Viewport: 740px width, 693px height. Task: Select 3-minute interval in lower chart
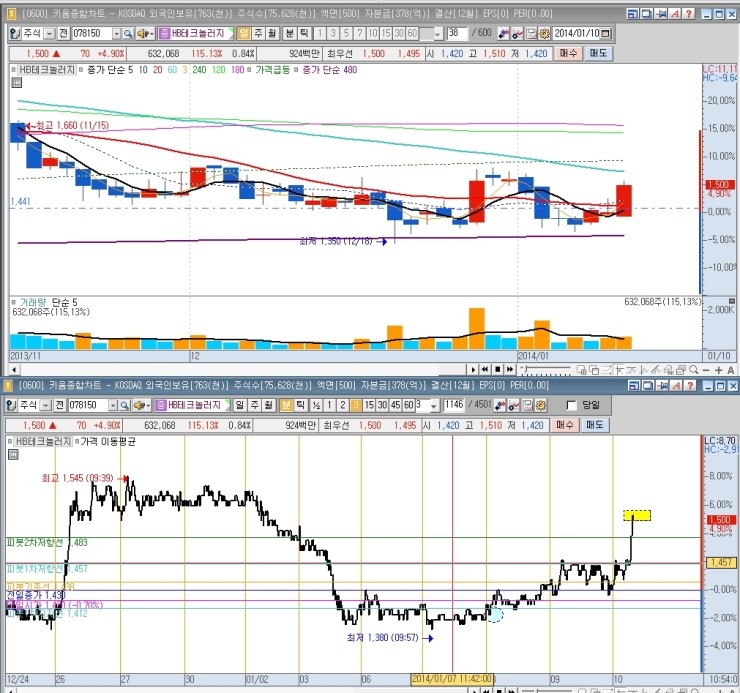[356, 405]
